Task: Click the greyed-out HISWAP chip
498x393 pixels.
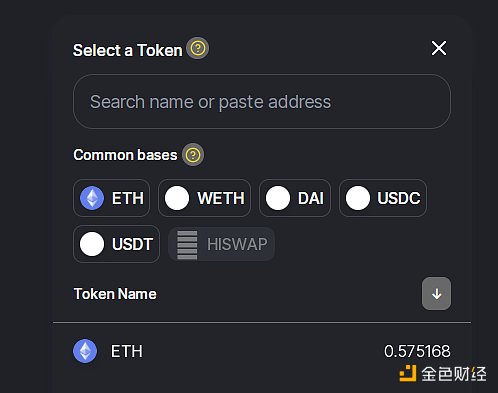Action: click(222, 244)
